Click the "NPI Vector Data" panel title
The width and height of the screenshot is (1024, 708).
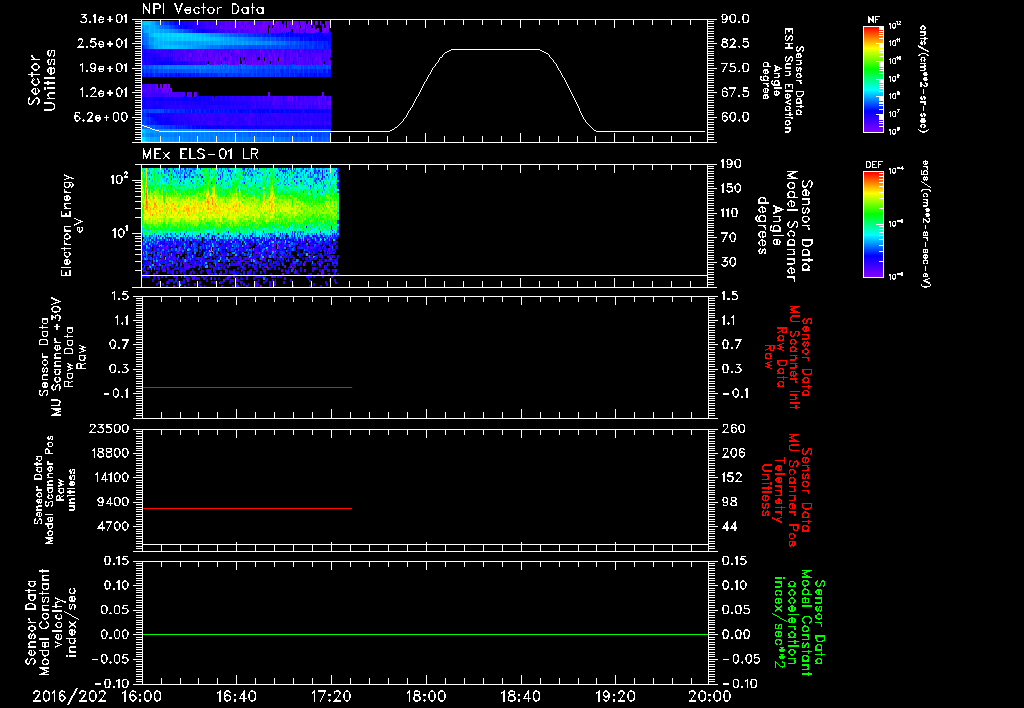pyautogui.click(x=204, y=9)
